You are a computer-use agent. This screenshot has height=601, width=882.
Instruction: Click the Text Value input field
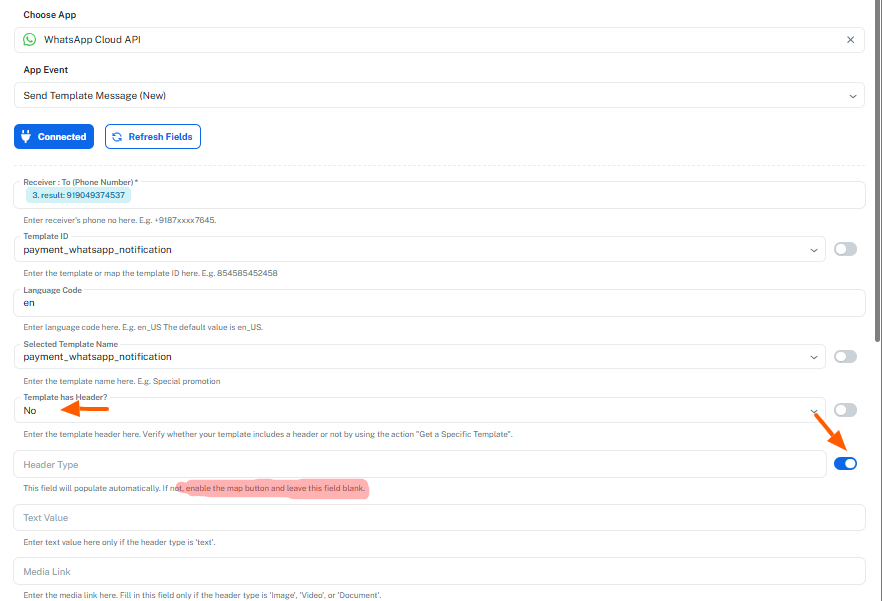click(439, 517)
